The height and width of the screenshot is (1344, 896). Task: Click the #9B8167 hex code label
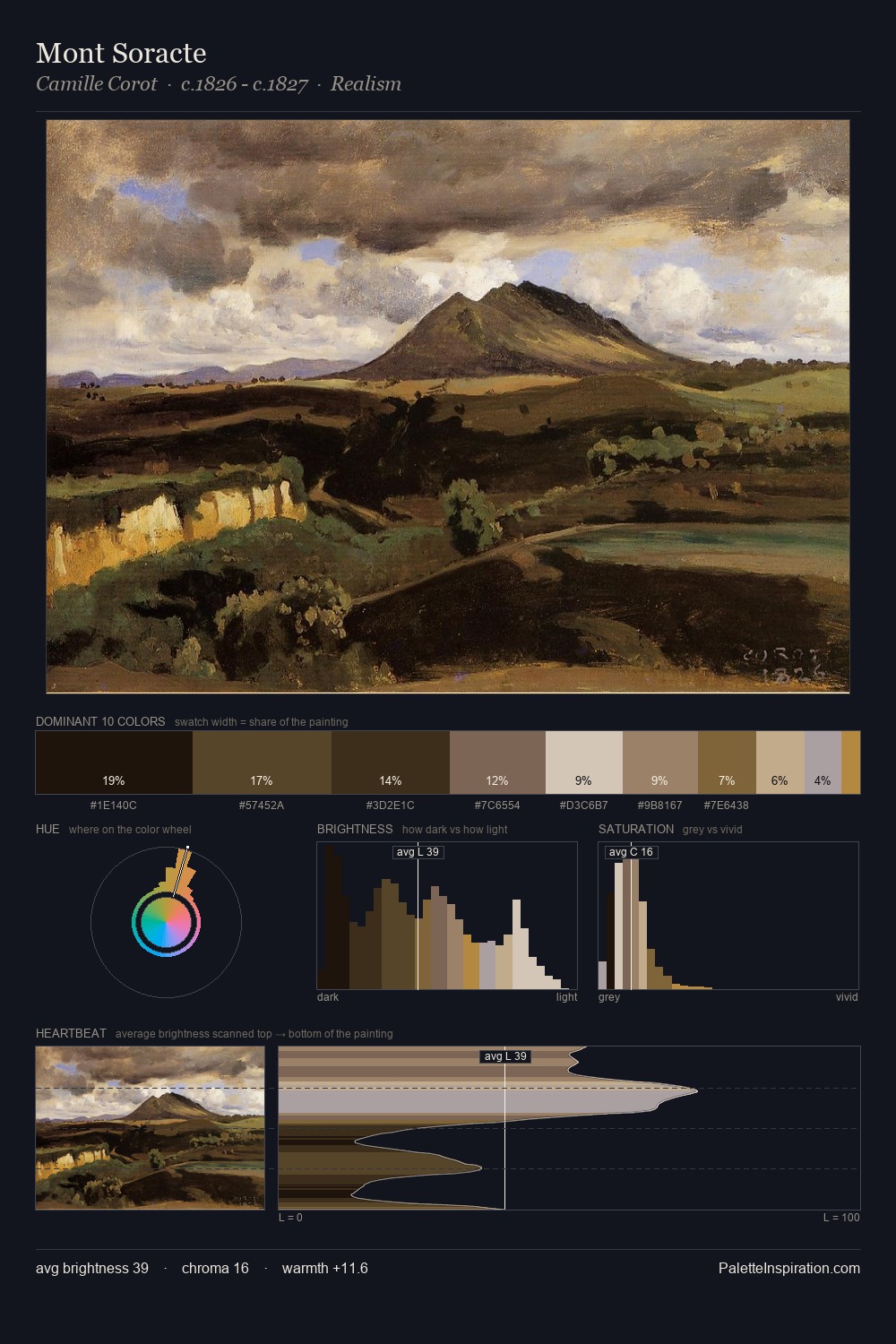pos(659,805)
